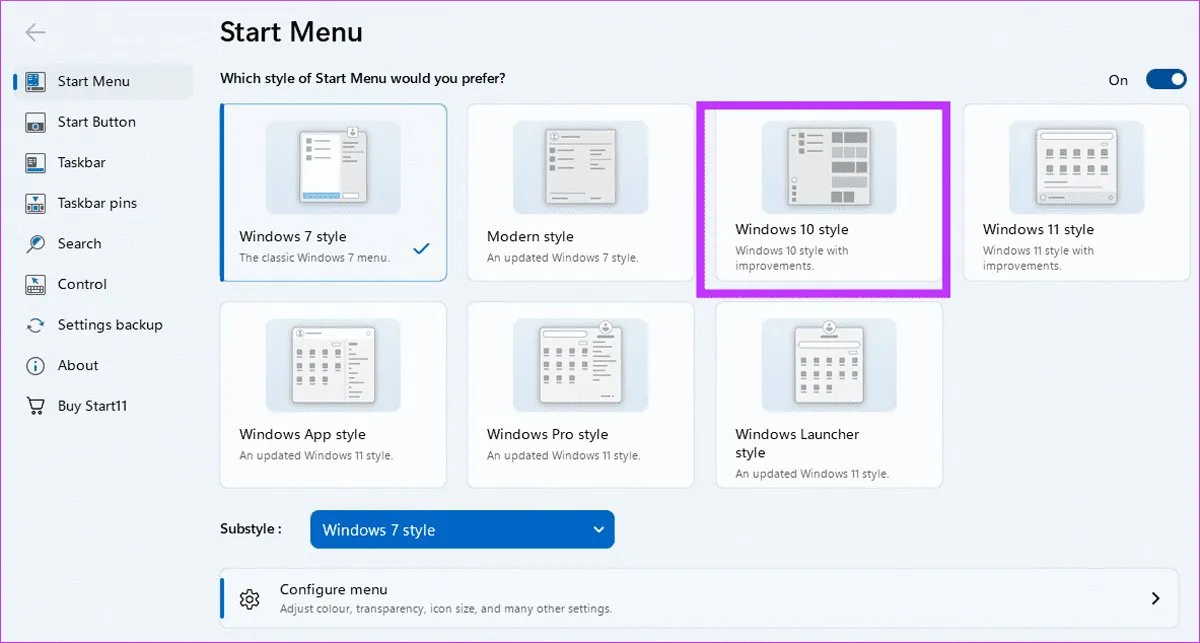This screenshot has height=643, width=1200.
Task: Pick the Modern style thumbnail
Action: click(x=580, y=168)
